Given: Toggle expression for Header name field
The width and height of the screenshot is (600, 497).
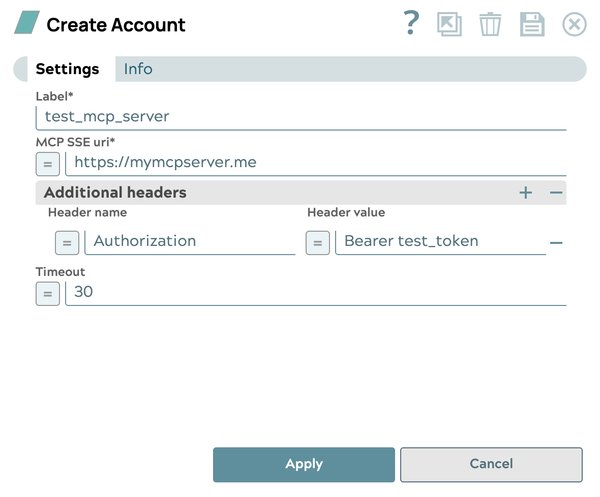Looking at the screenshot, I should [67, 242].
